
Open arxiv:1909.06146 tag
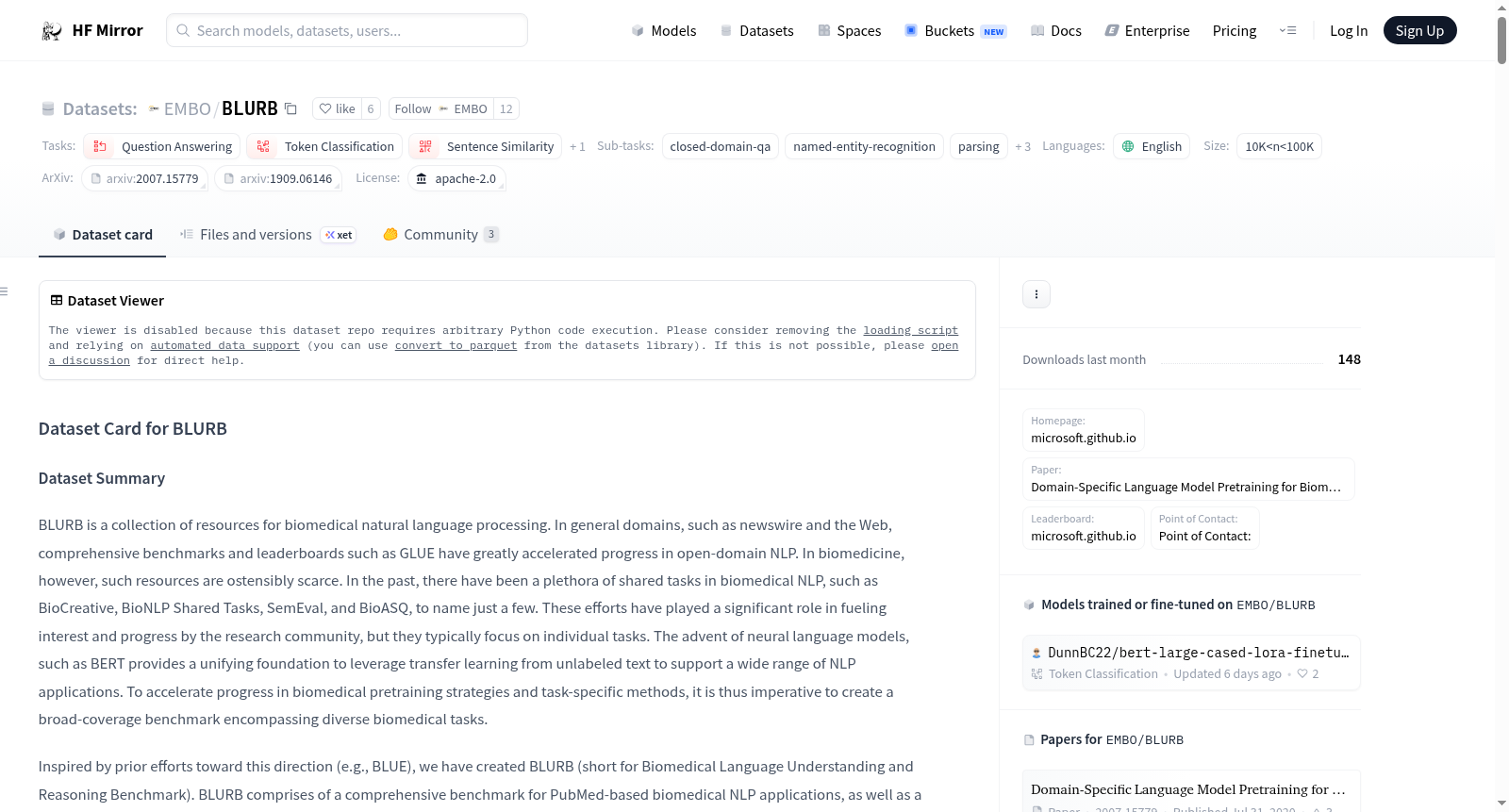(x=278, y=178)
